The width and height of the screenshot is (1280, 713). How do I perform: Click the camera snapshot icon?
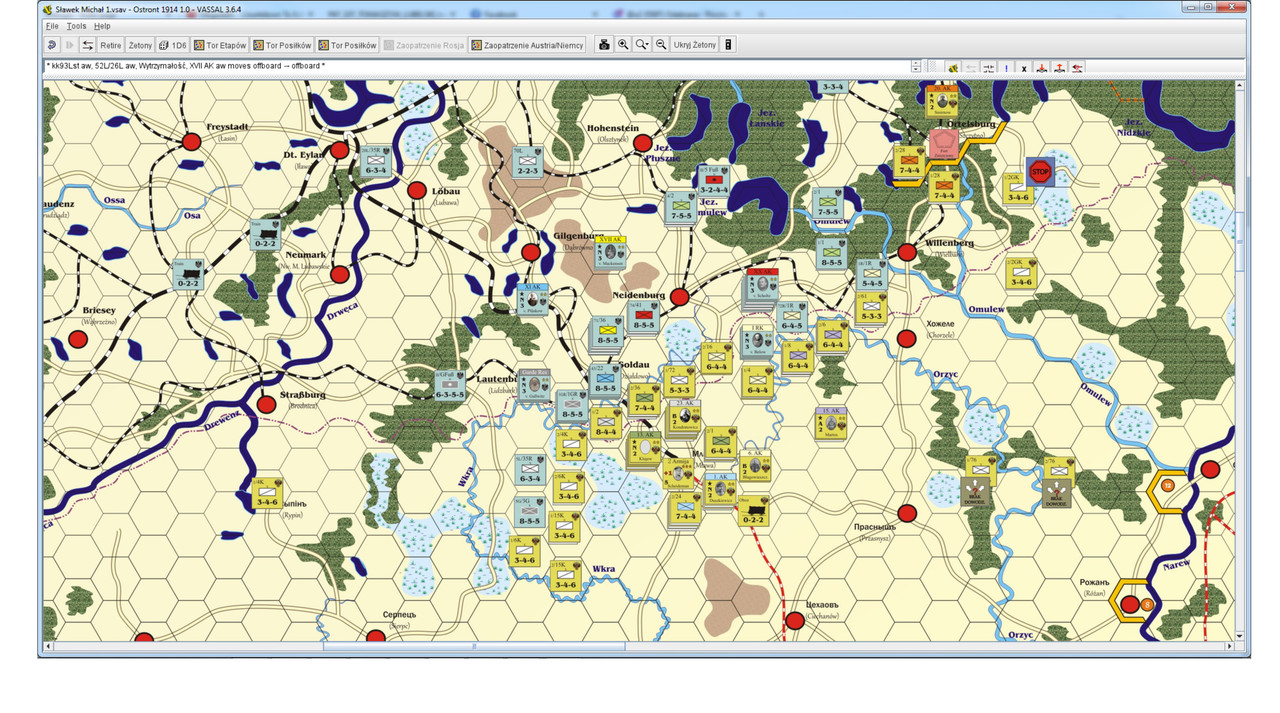tap(604, 45)
